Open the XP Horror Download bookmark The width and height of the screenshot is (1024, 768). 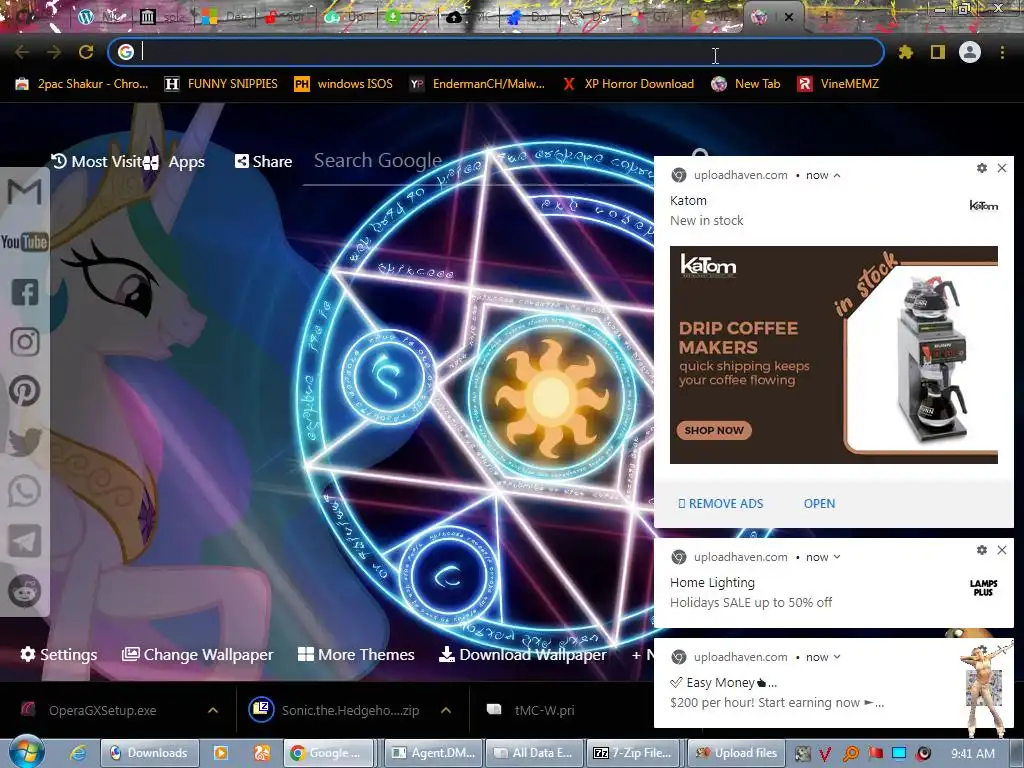pos(628,84)
